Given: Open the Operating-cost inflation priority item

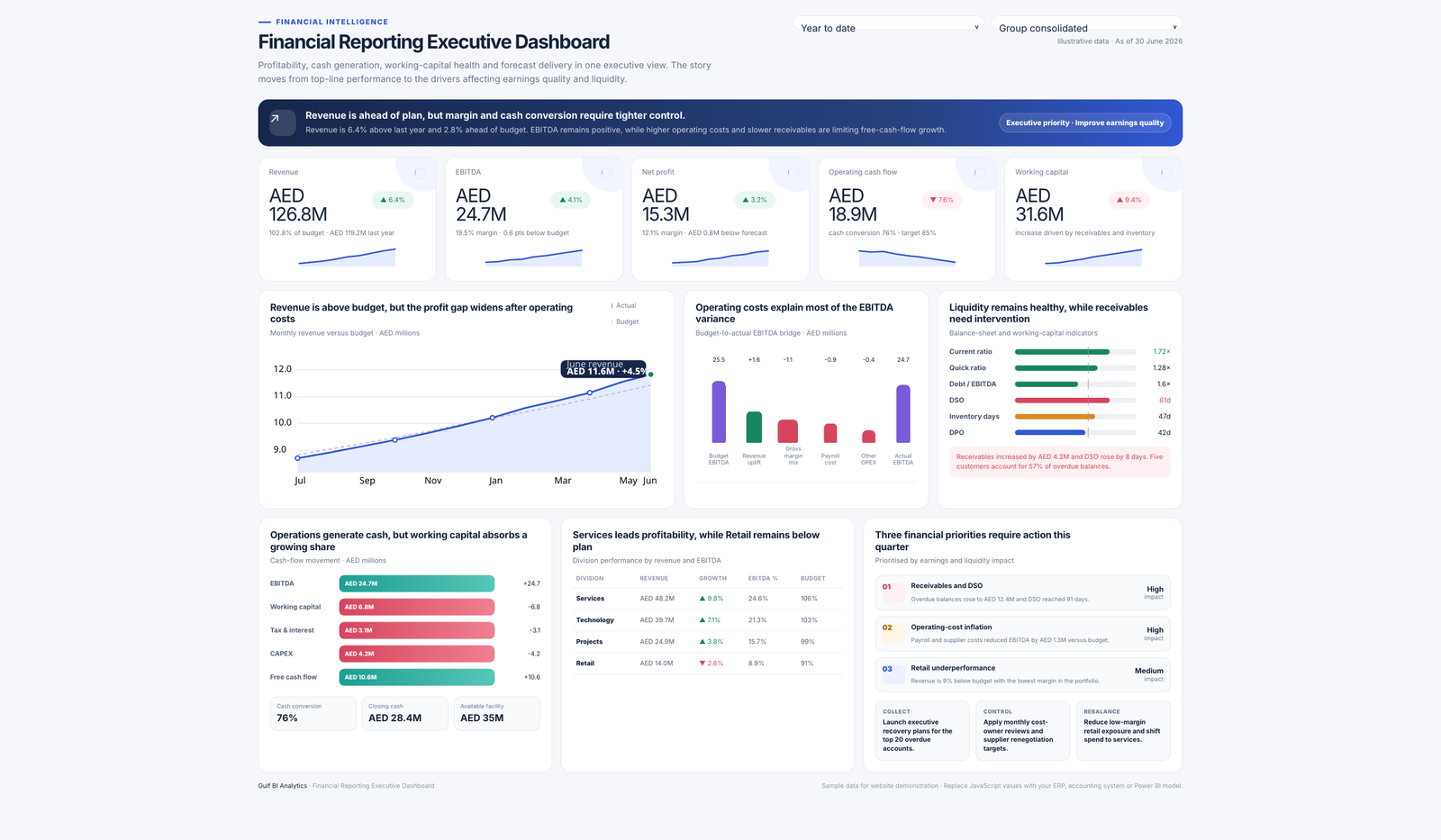Looking at the screenshot, I should pyautogui.click(x=1022, y=633).
